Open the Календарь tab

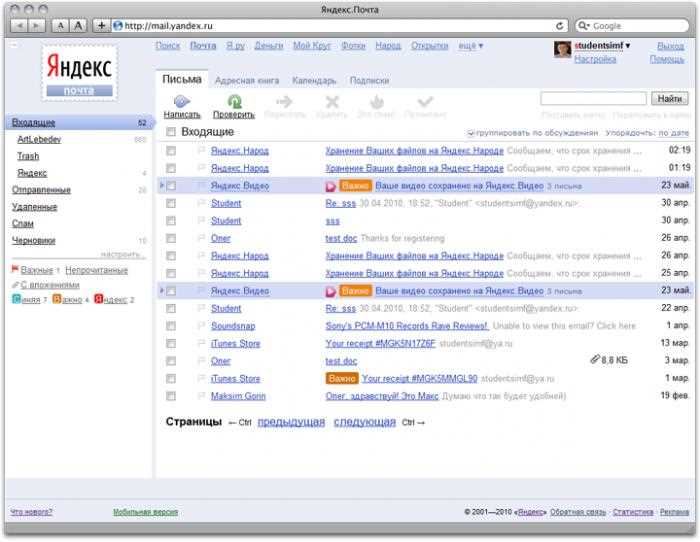314,80
